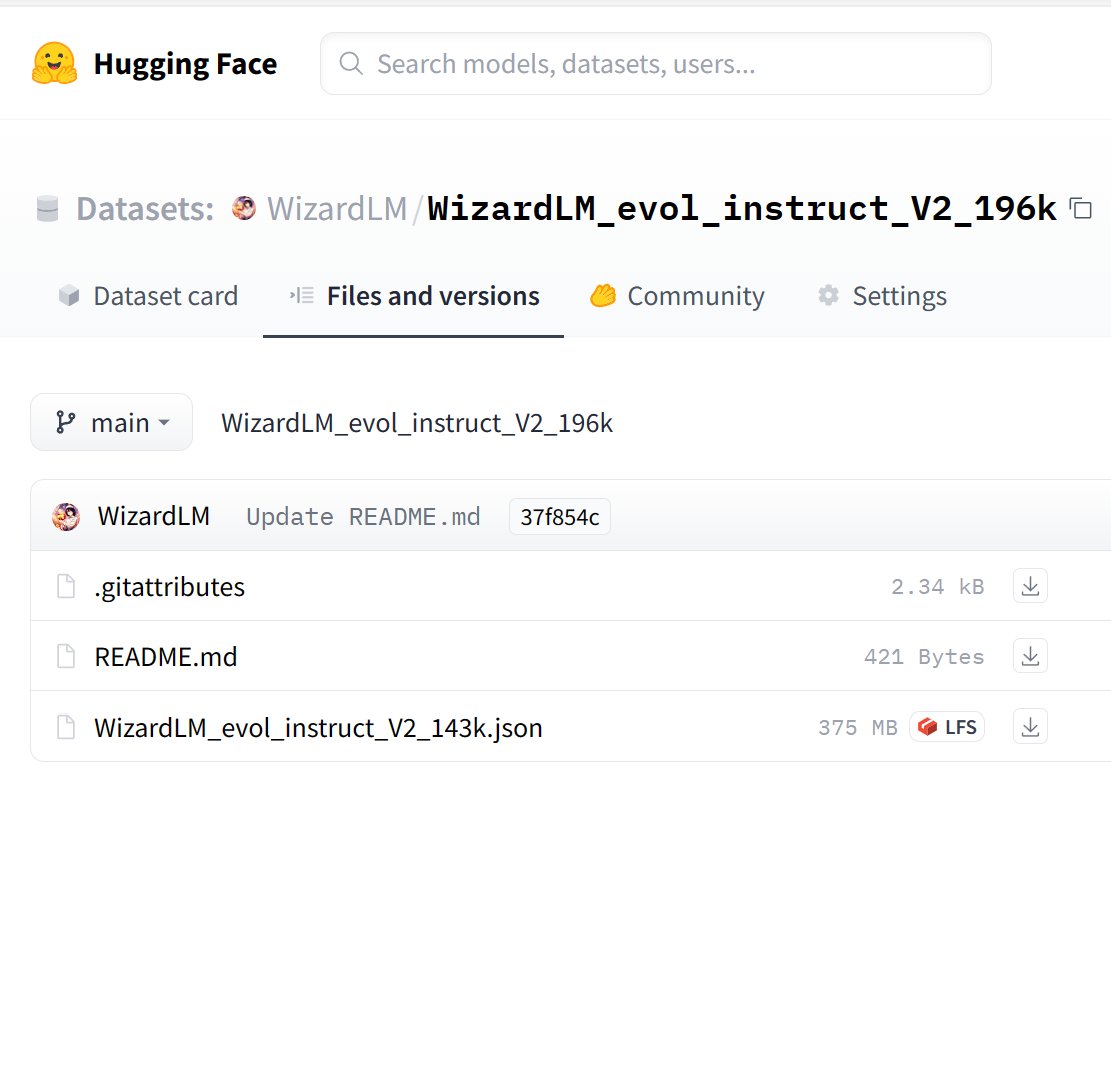
Task: Click the LFS badge on the json file
Action: (x=947, y=727)
